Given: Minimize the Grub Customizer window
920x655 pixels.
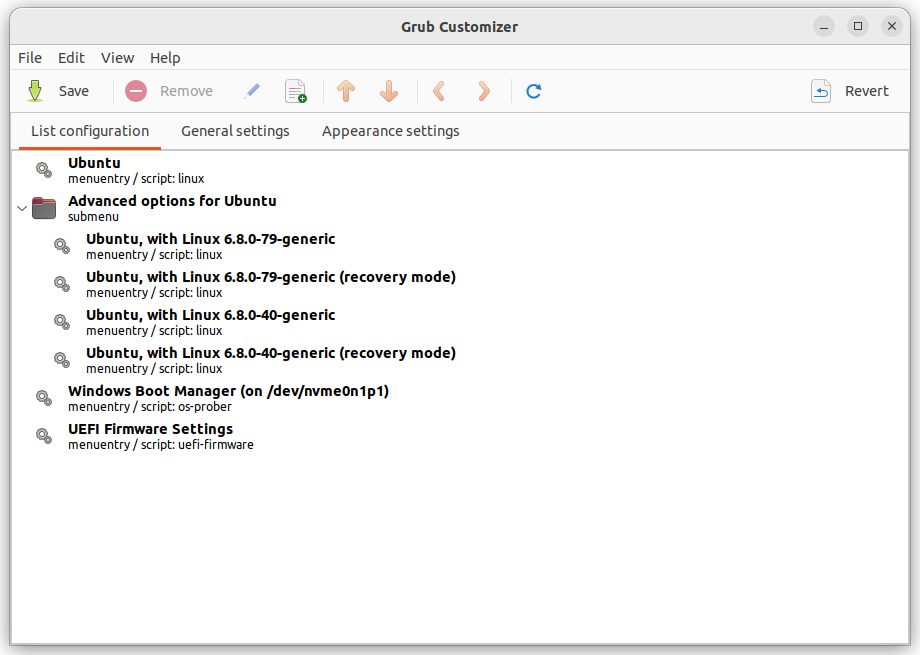Looking at the screenshot, I should click(824, 26).
